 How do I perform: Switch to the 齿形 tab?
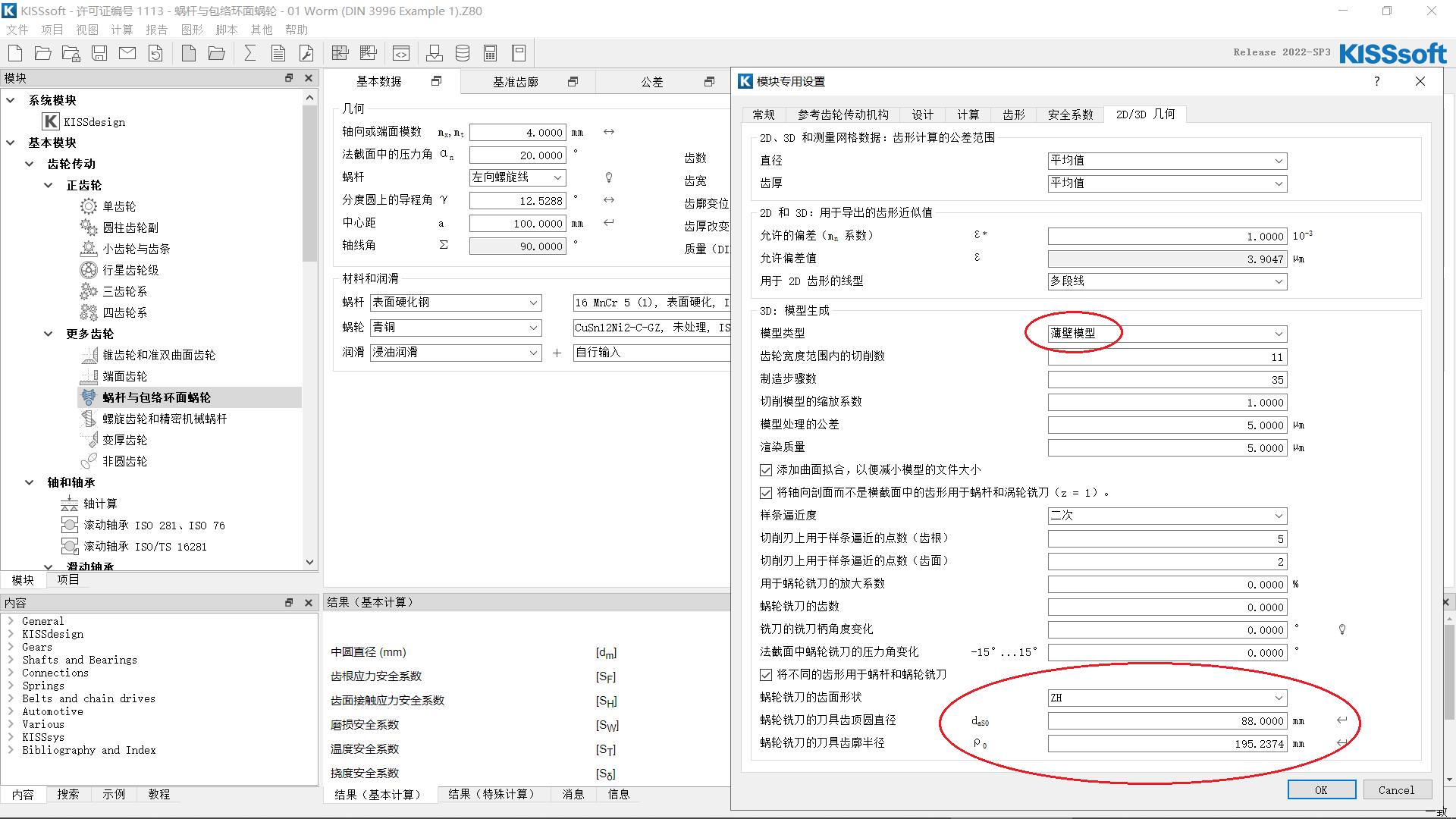[x=1013, y=115]
